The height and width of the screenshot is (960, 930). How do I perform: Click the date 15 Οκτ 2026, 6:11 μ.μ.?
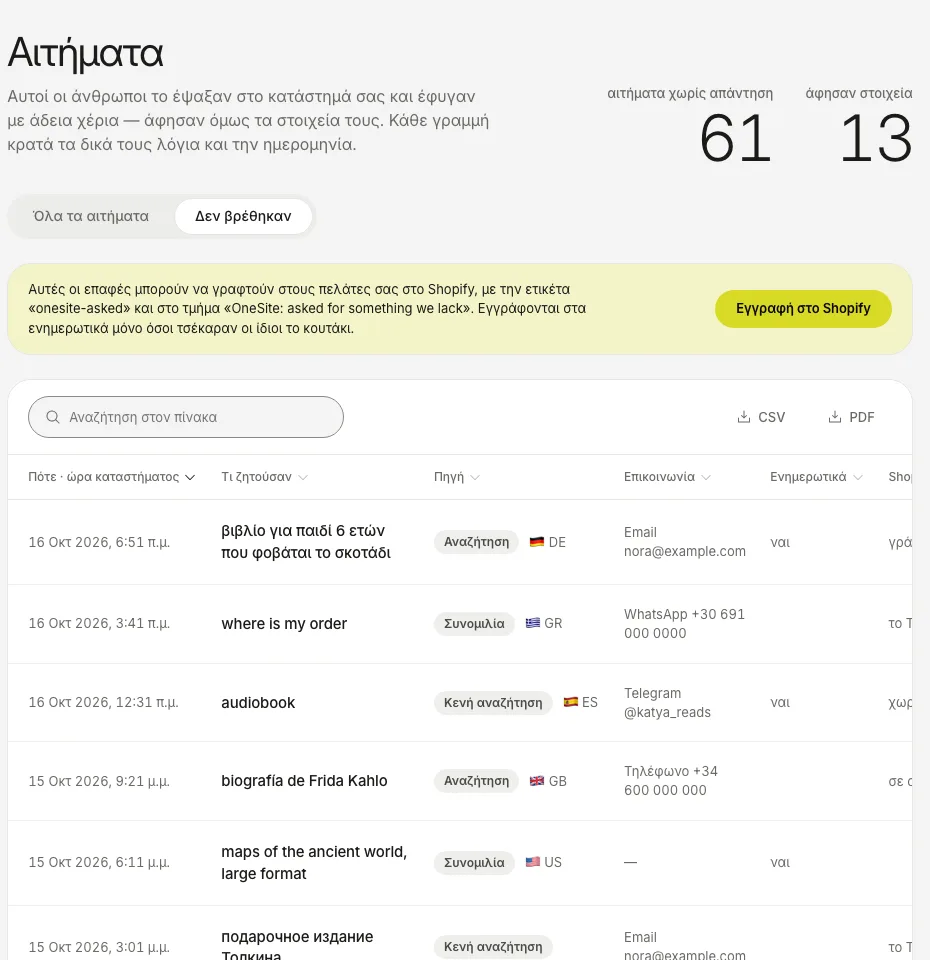(x=99, y=862)
